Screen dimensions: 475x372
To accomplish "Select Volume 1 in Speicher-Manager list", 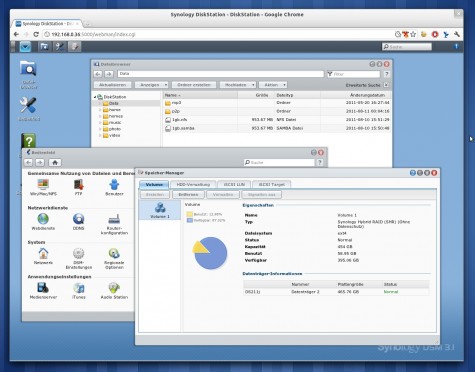I will coord(160,210).
